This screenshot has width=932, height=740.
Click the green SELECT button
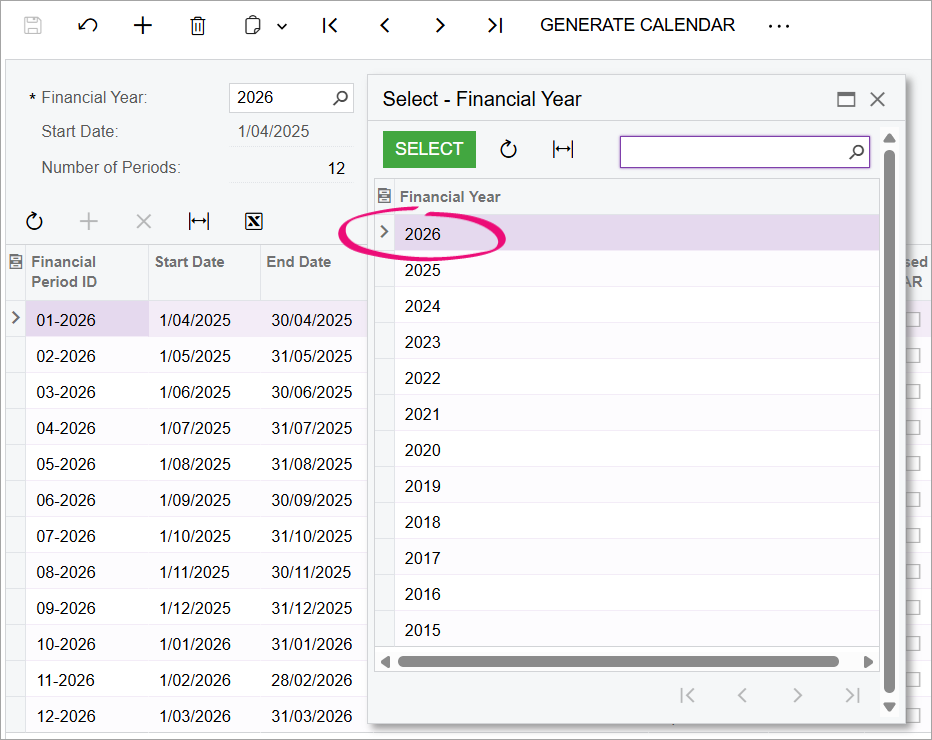coord(429,149)
